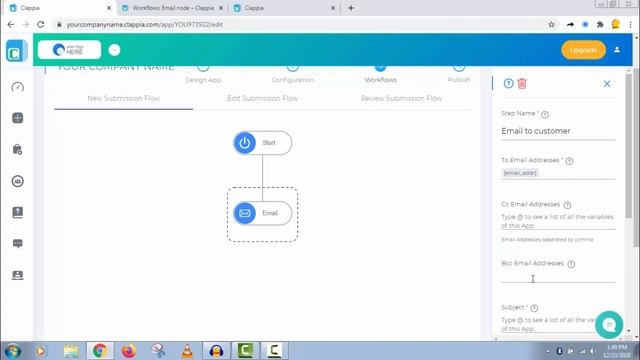Screen dimensions: 640x360
Task: Click the orange Upgrade button
Action: (x=583, y=50)
